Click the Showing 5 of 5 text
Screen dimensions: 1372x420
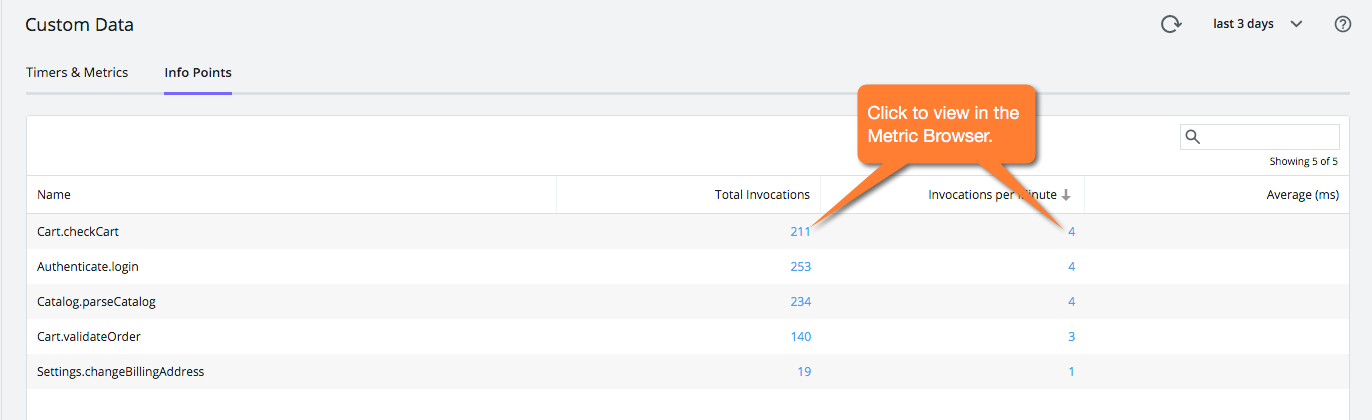[1304, 161]
